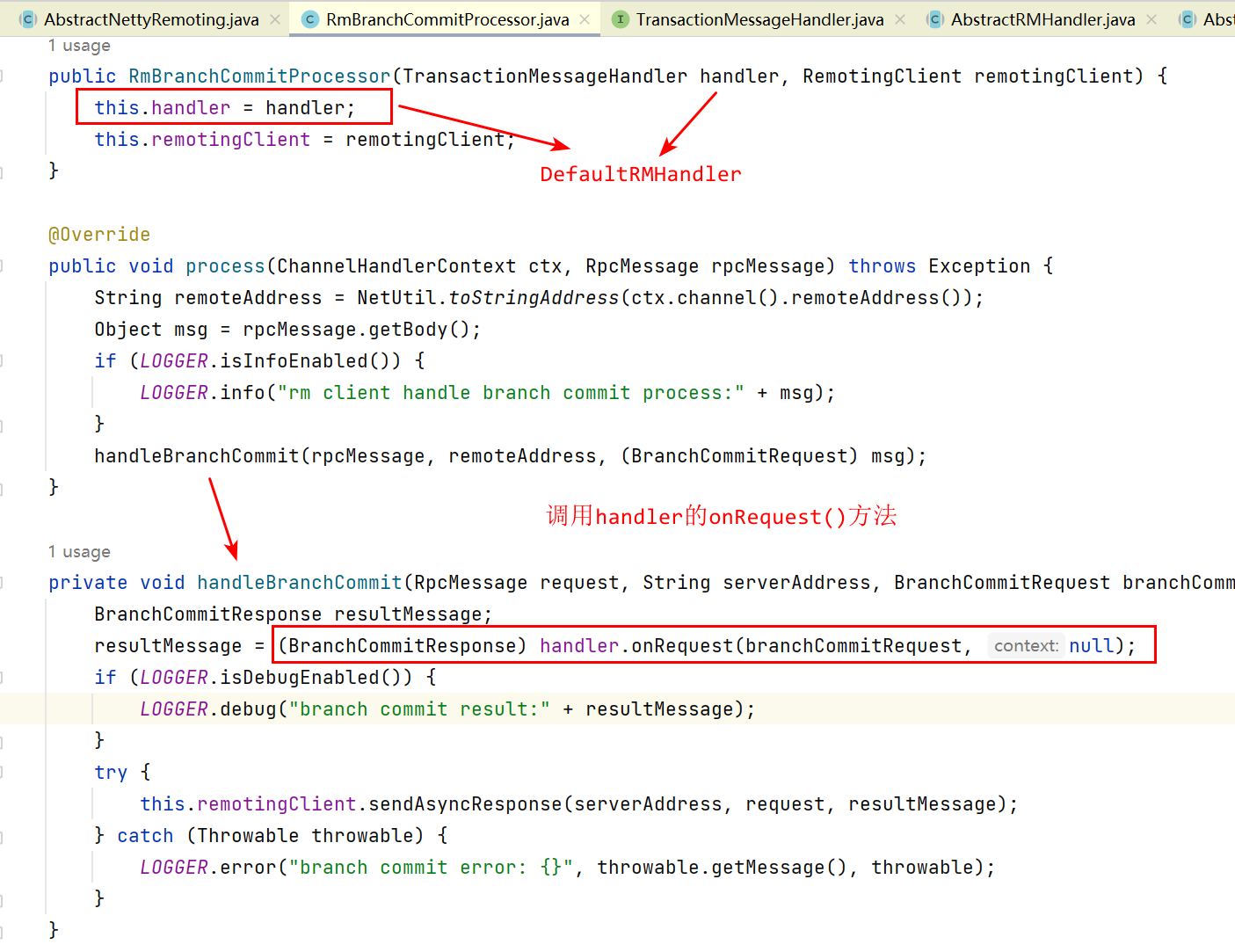Click the '1 usage' hint above the constructor
This screenshot has width=1235, height=952.
pyautogui.click(x=79, y=46)
